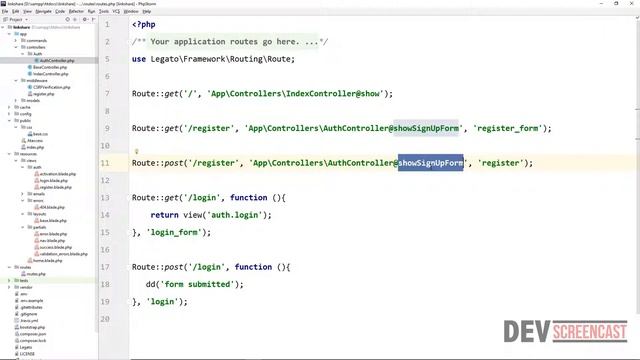640x360 pixels.
Task: Open the Navigate menu
Action: (43, 11)
